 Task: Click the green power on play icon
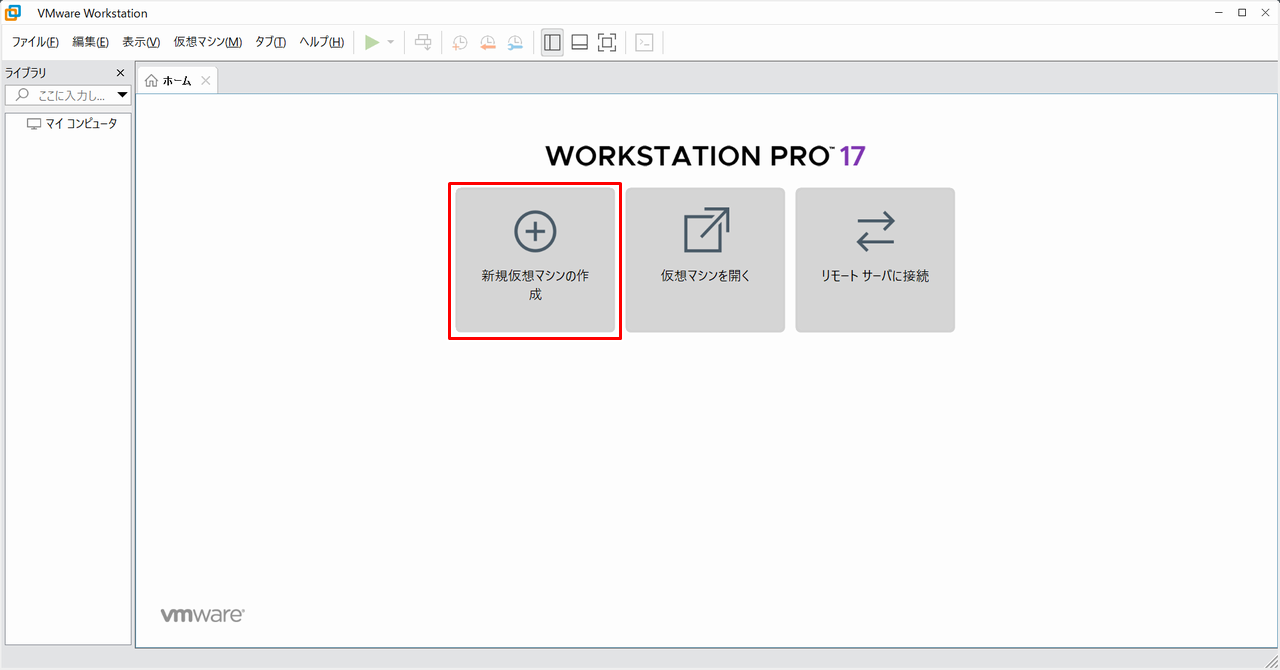click(372, 42)
